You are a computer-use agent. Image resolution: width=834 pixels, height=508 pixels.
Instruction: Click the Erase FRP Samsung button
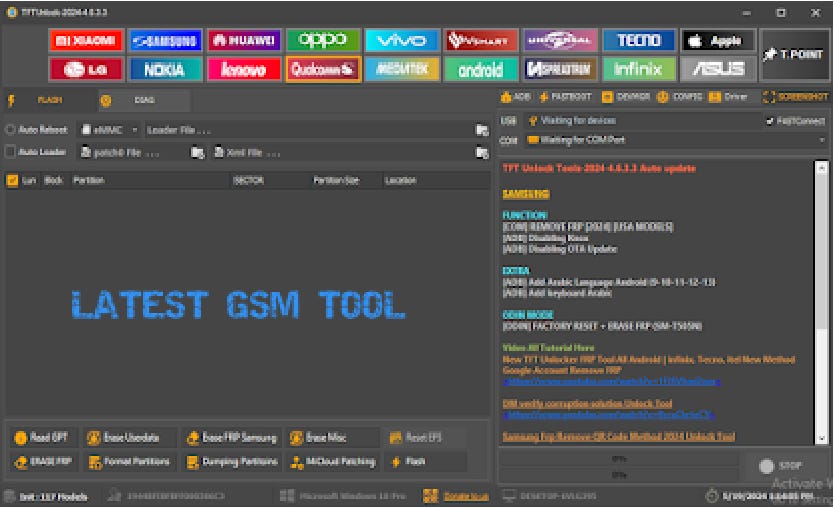[x=232, y=438]
